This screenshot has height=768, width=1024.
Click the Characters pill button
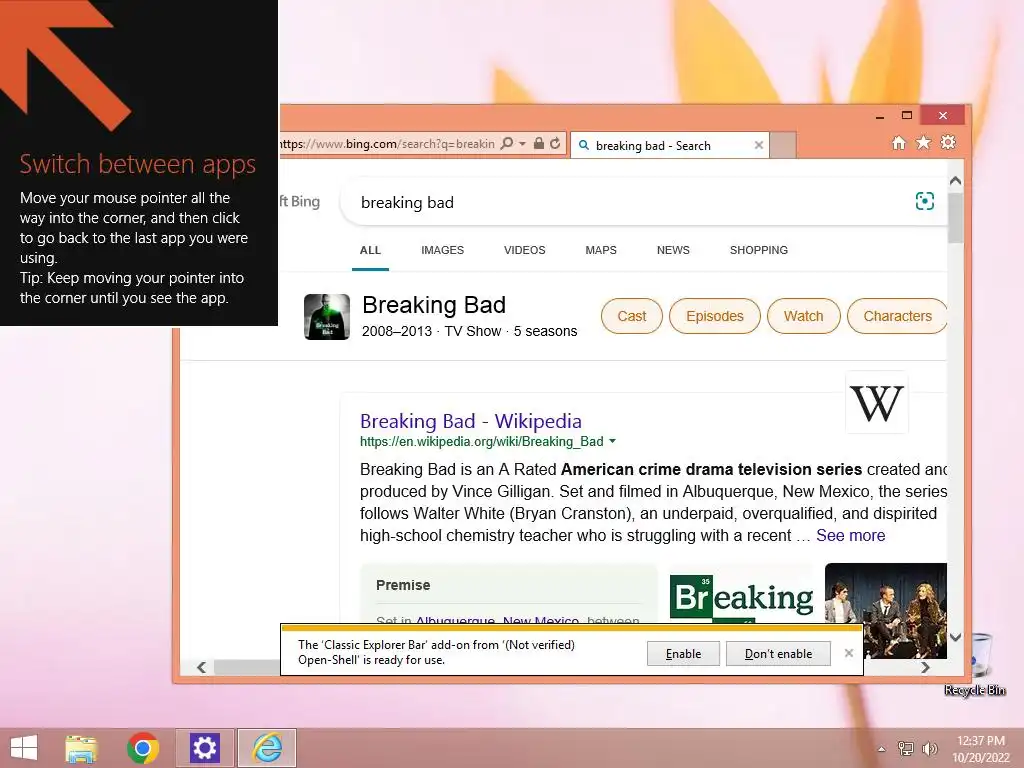897,316
